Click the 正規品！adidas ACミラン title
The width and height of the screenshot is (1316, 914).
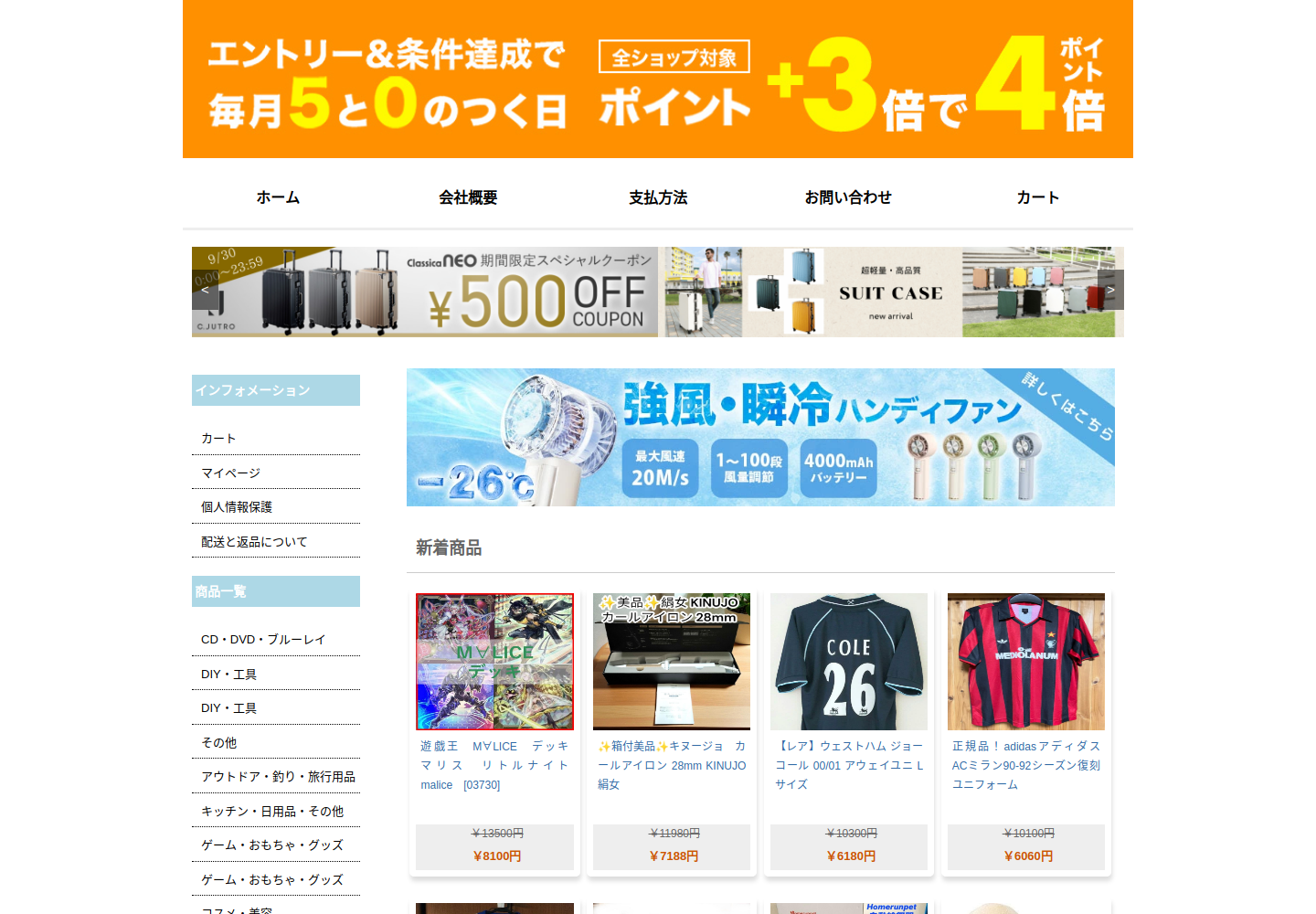[1026, 765]
